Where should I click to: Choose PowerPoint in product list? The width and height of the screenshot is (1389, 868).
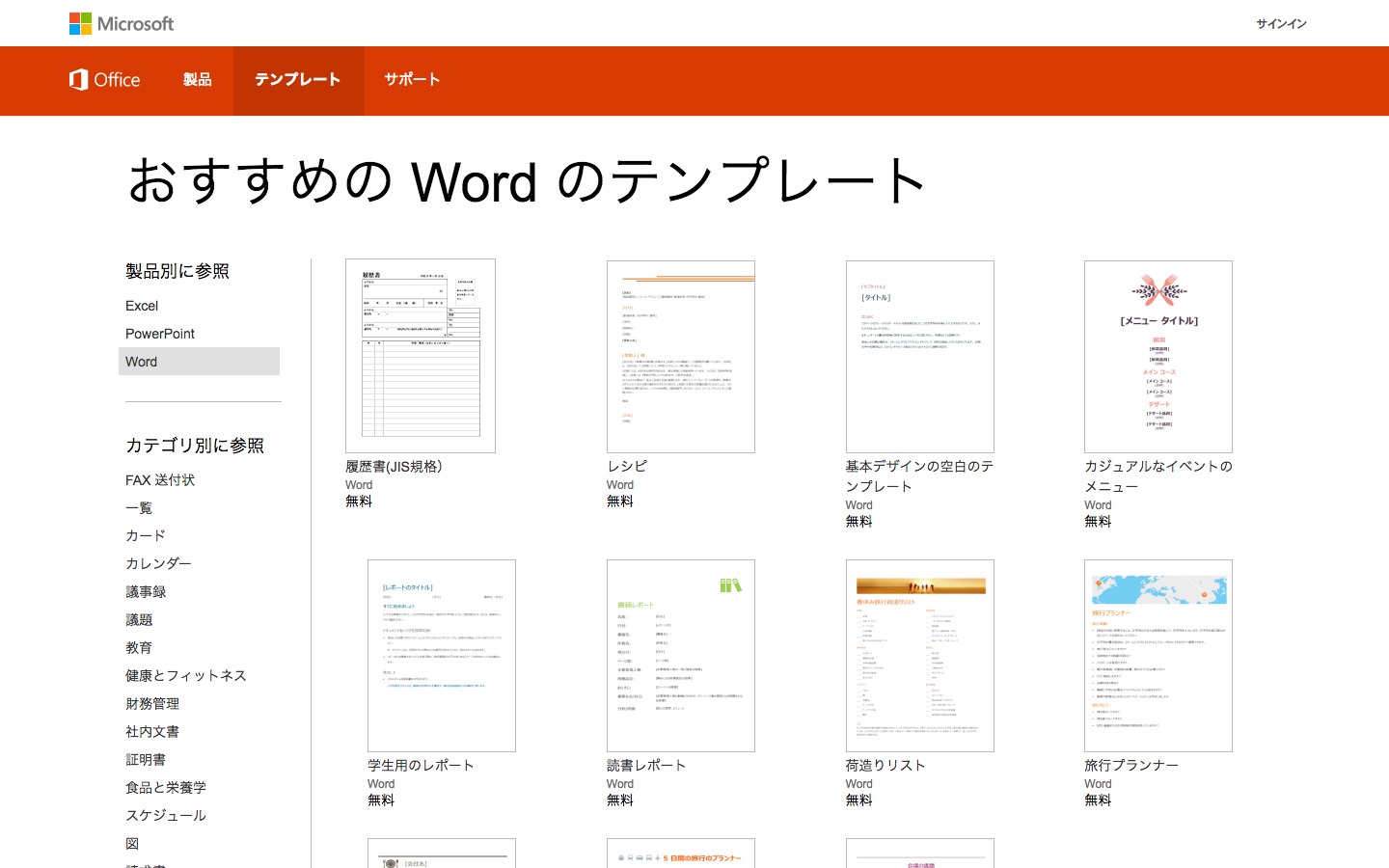click(x=160, y=334)
